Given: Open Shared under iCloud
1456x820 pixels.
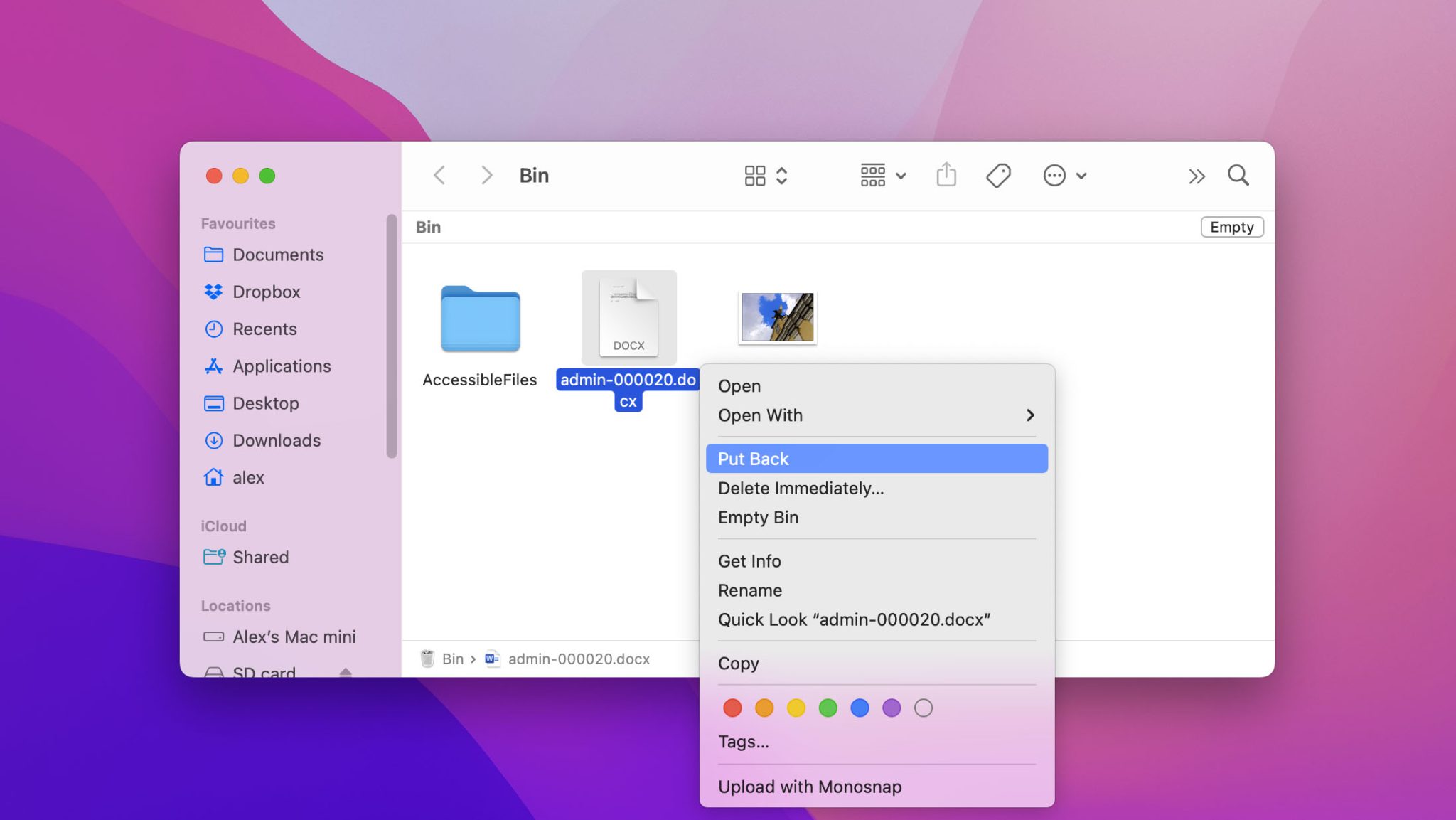Looking at the screenshot, I should (x=260, y=557).
